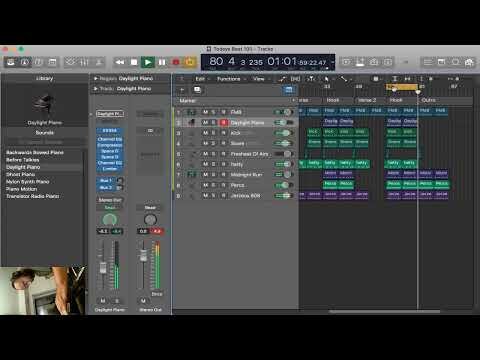Image resolution: width=480 pixels, height=360 pixels.
Task: Click the Pause transport button
Action: pos(162,62)
